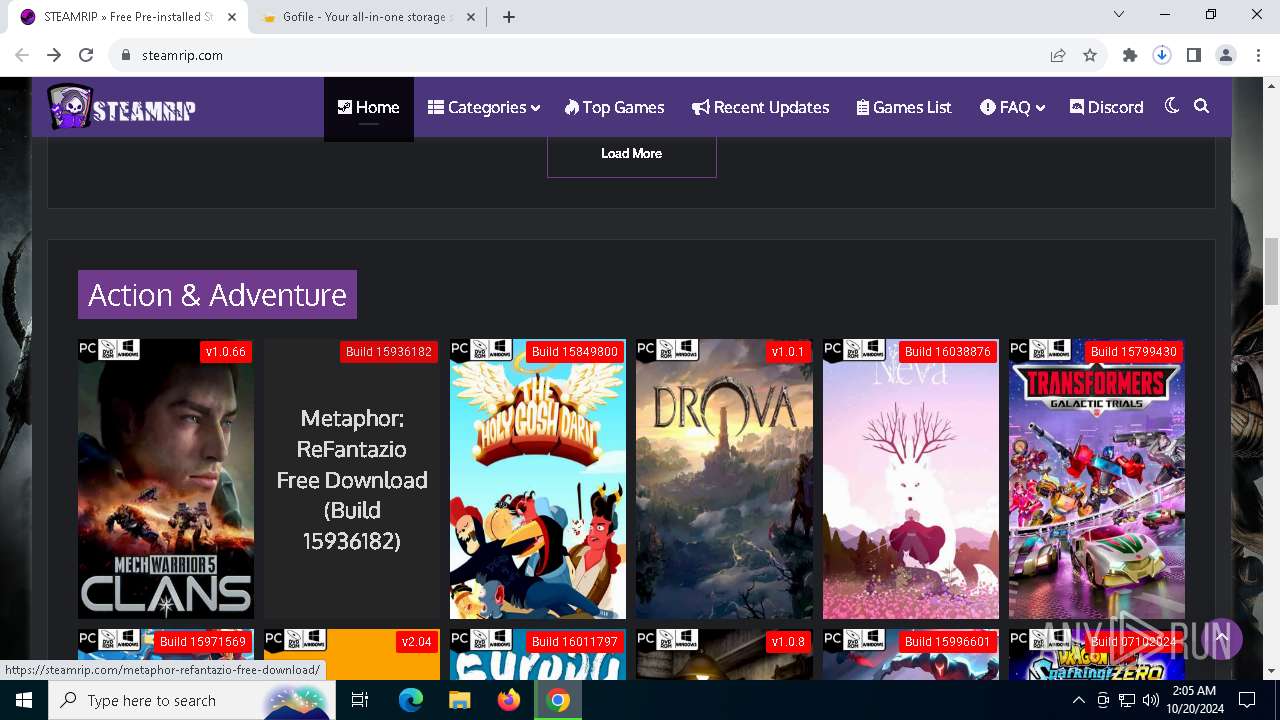Open the Action & Adventure section heading
Image resolution: width=1280 pixels, height=720 pixels.
click(217, 295)
